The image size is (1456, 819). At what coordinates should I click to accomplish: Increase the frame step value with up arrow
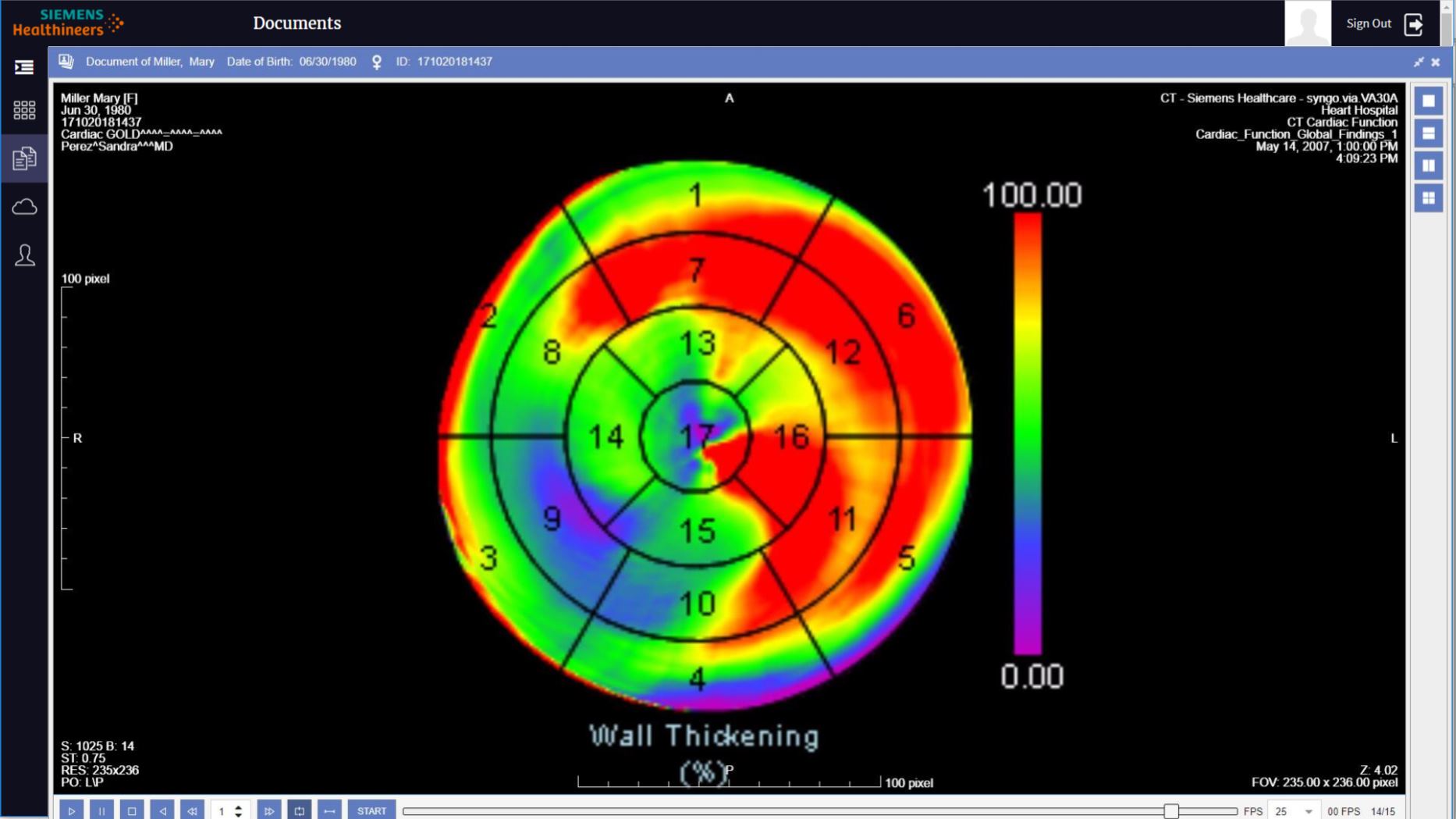[239, 807]
